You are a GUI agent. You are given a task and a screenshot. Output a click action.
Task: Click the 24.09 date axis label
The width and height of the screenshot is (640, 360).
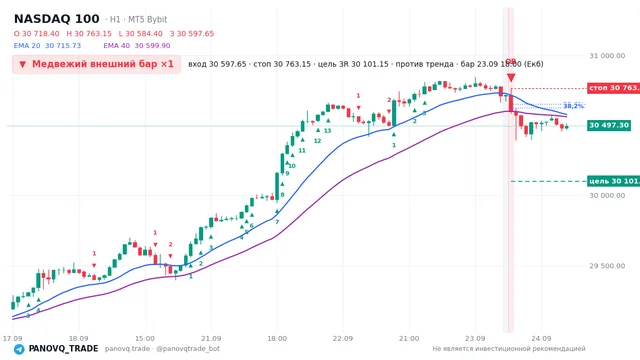click(541, 339)
